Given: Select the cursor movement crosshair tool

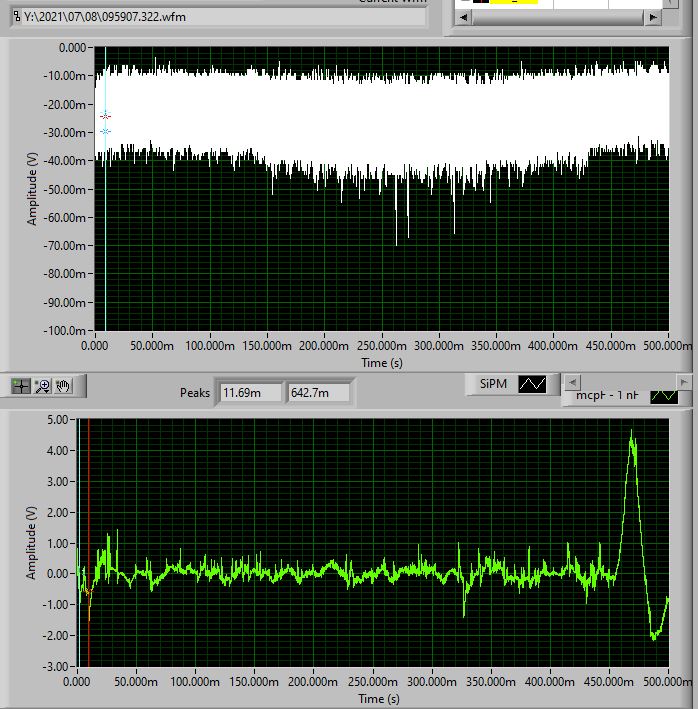Looking at the screenshot, I should click(21, 386).
